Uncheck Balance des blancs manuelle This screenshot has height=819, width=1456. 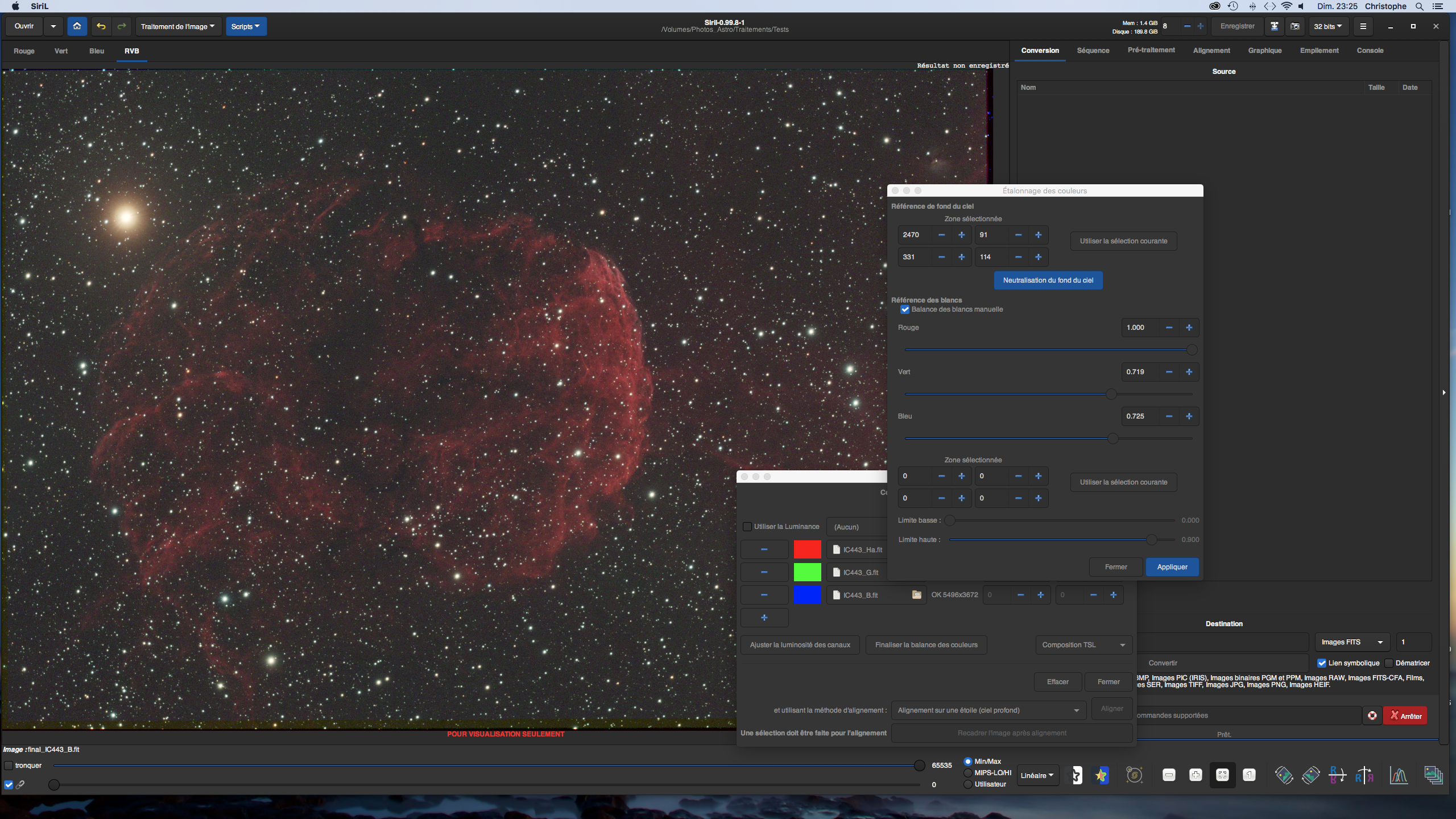905,309
